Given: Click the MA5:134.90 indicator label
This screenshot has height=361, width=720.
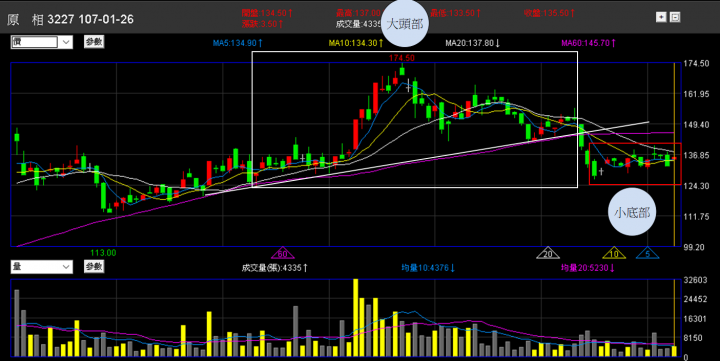Looking at the screenshot, I should point(237,43).
